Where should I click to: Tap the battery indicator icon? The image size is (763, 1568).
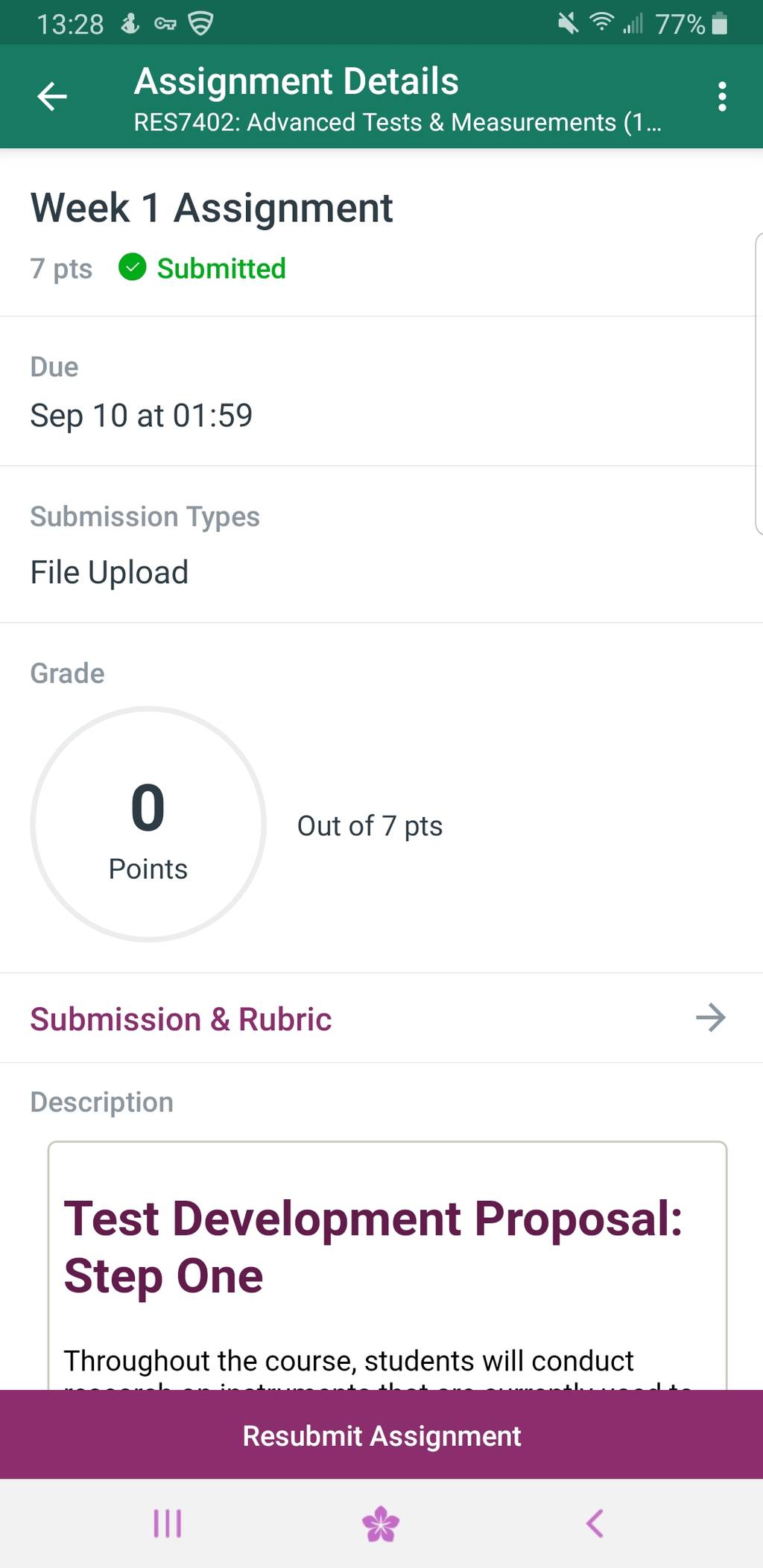[719, 24]
